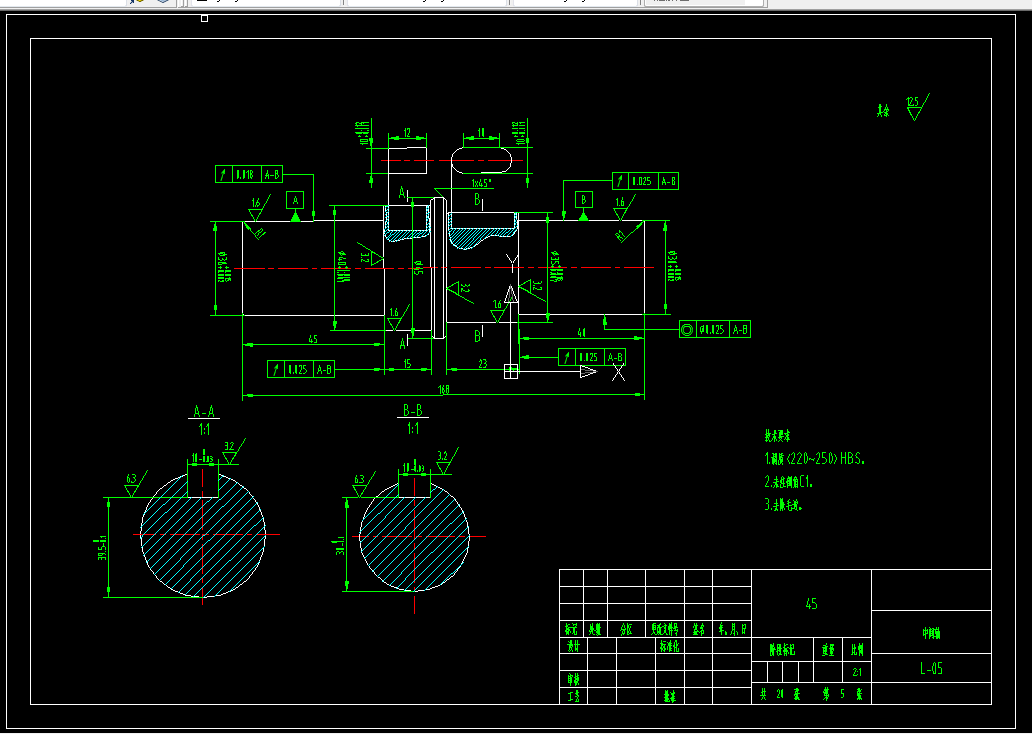Select the 23 length dimension
The image size is (1032, 734).
tap(482, 363)
